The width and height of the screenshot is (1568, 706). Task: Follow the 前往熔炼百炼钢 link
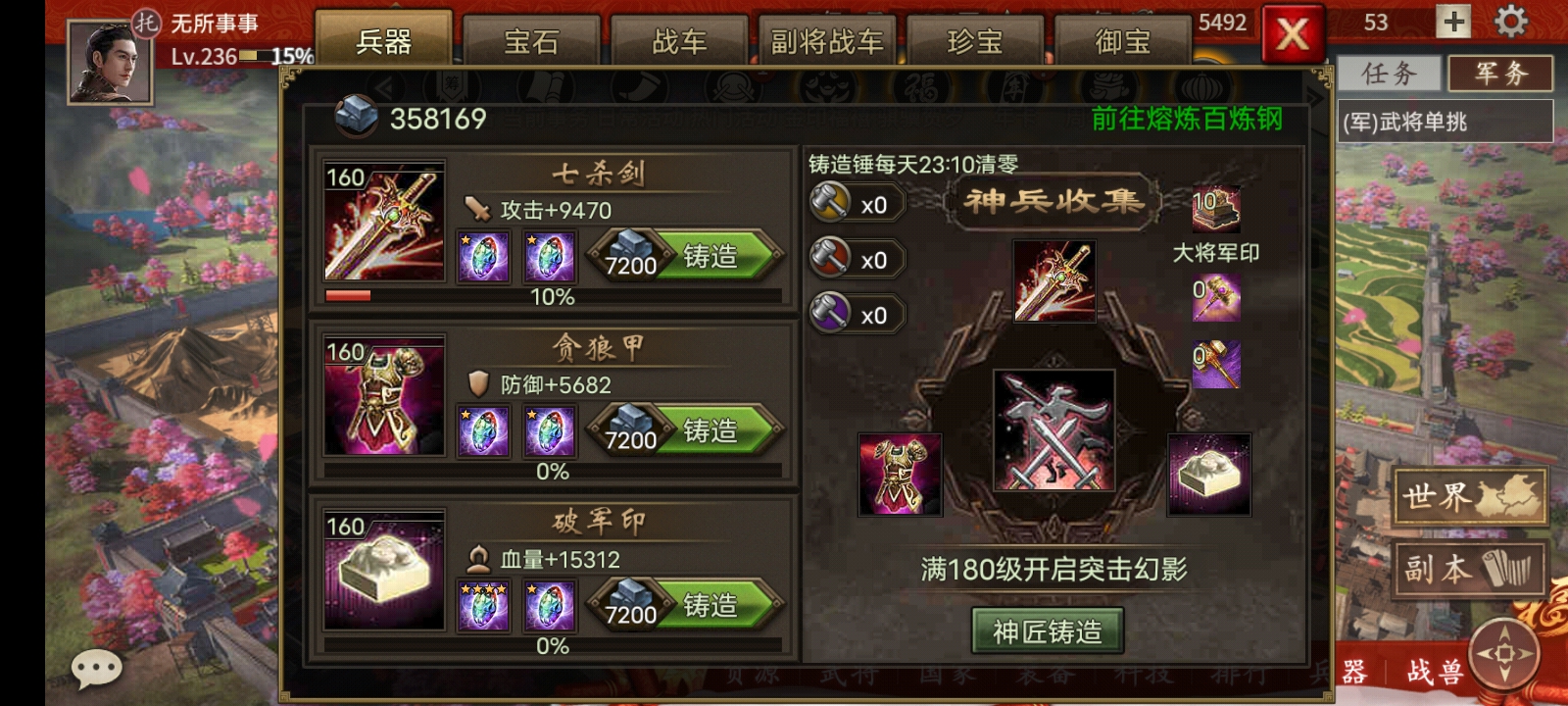(x=1187, y=119)
